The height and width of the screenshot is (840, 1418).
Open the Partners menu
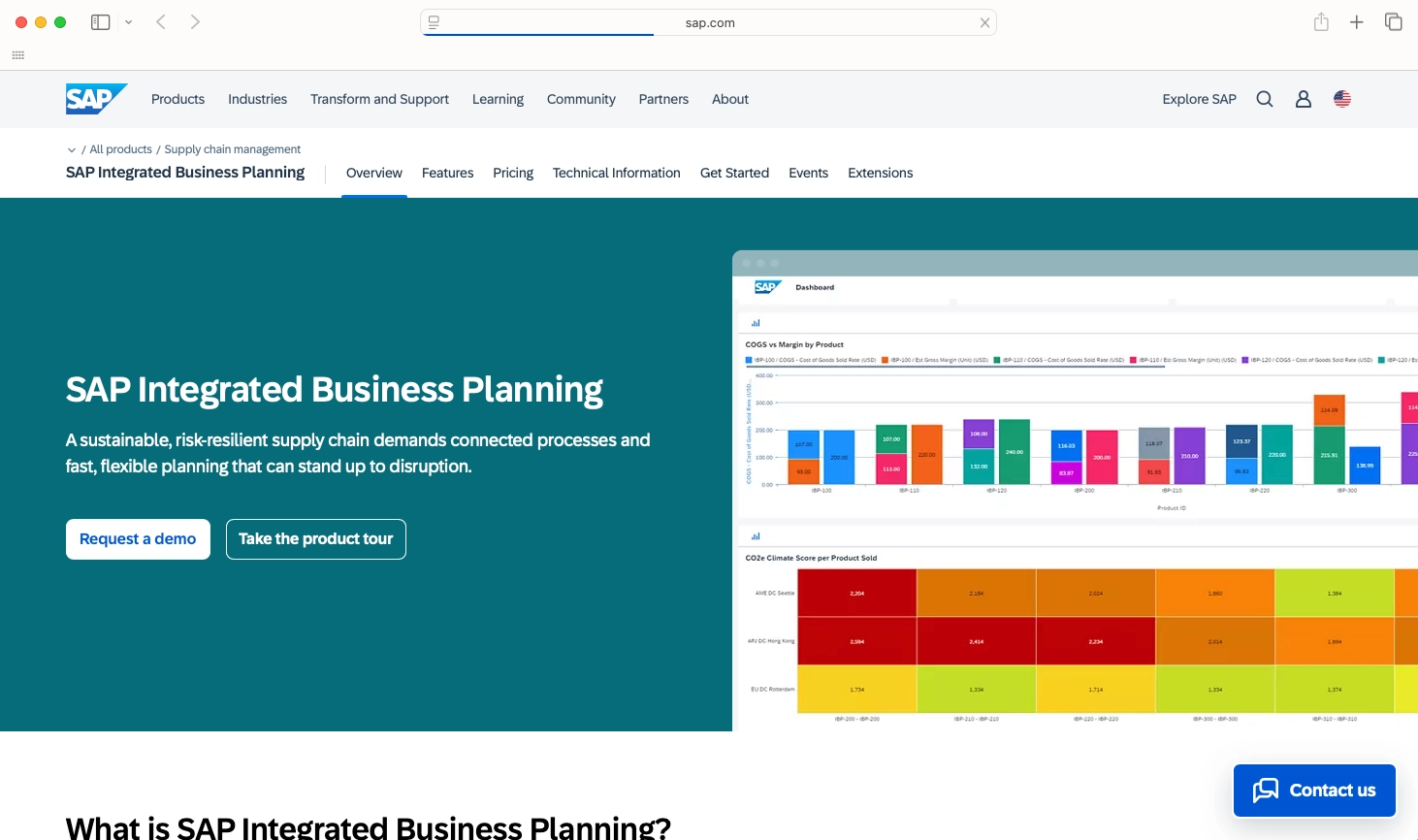pos(663,99)
